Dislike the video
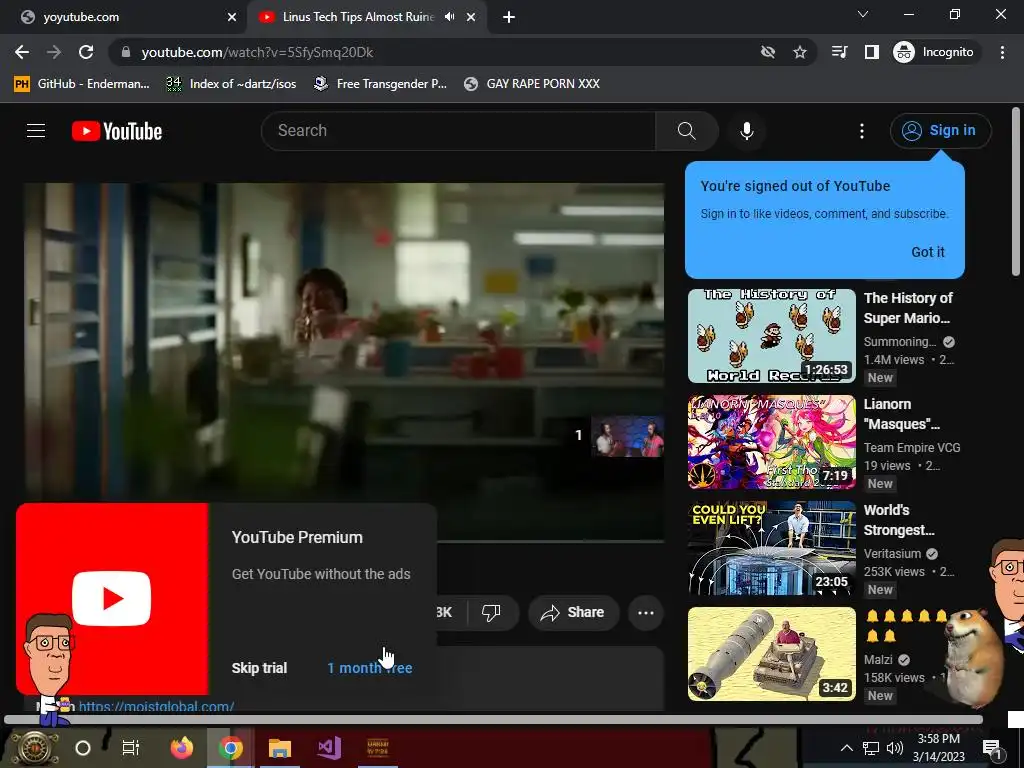The width and height of the screenshot is (1024, 768). click(491, 613)
